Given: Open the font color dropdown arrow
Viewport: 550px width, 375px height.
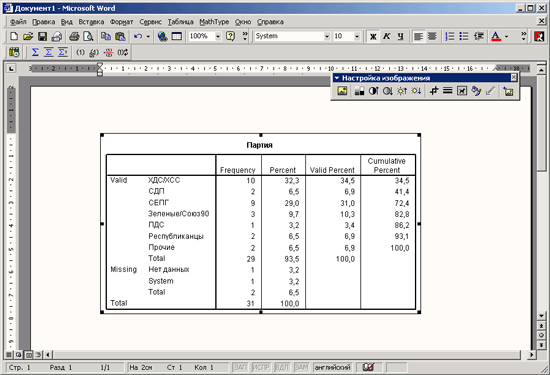Looking at the screenshot, I should (507, 36).
